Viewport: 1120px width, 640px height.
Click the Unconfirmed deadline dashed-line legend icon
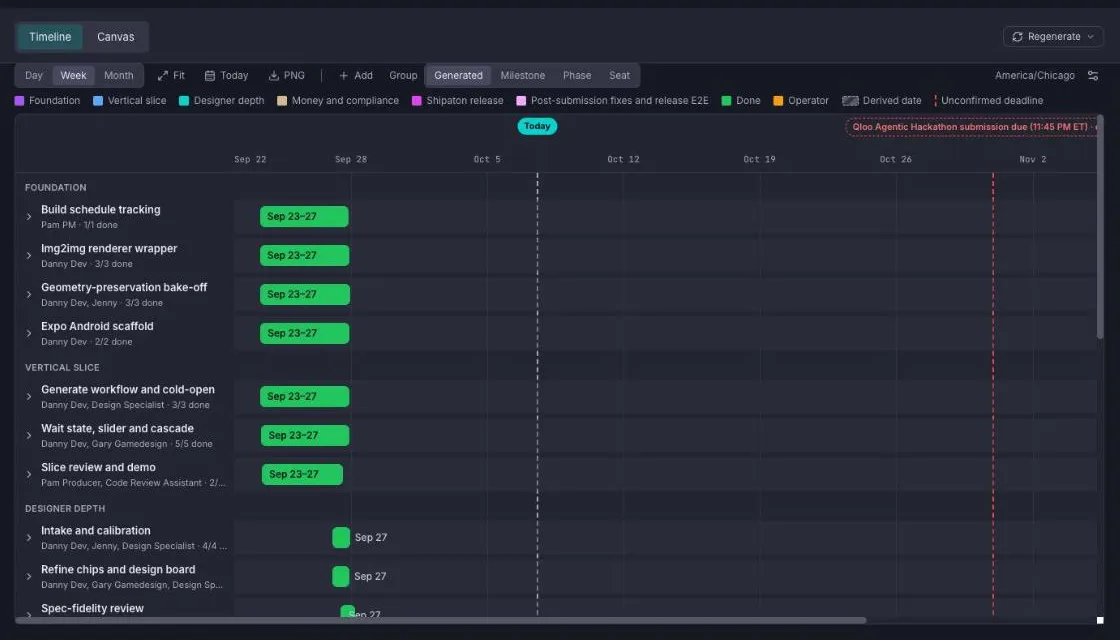935,101
